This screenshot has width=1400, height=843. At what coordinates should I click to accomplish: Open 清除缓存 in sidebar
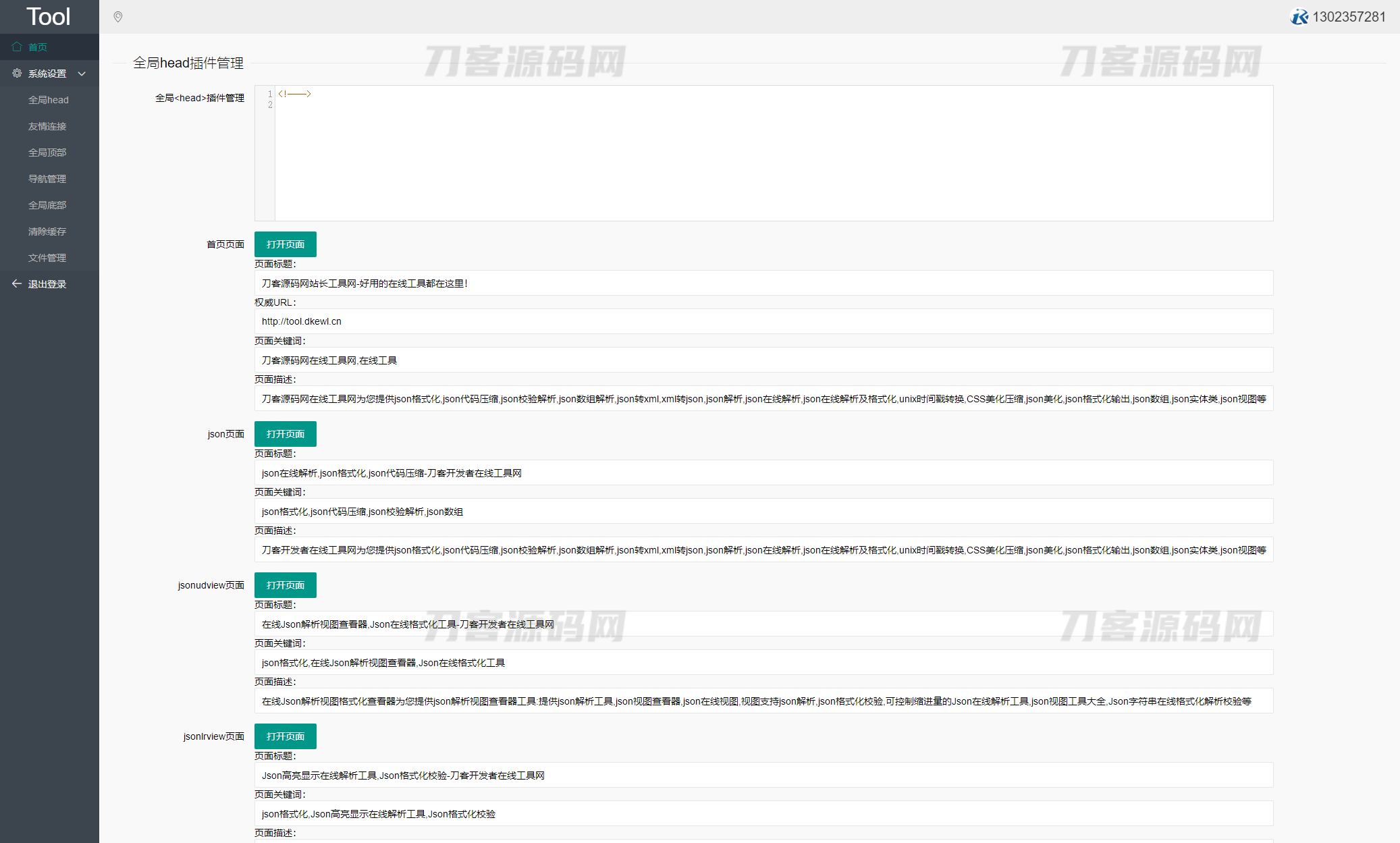pyautogui.click(x=47, y=232)
